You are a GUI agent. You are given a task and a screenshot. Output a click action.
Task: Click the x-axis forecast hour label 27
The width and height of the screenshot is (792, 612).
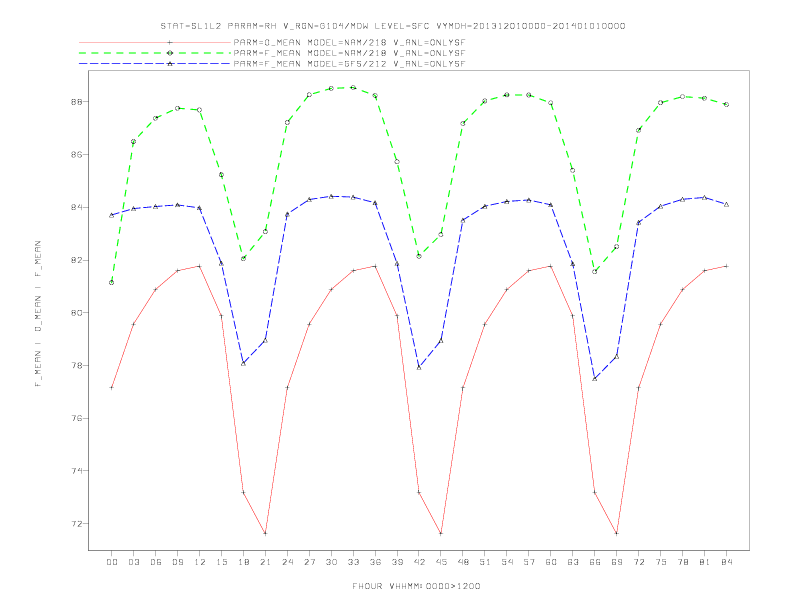309,562
